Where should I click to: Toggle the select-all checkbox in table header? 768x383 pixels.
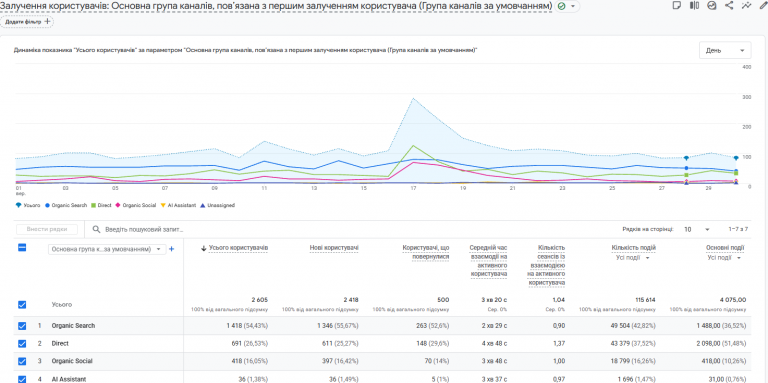pyautogui.click(x=22, y=248)
